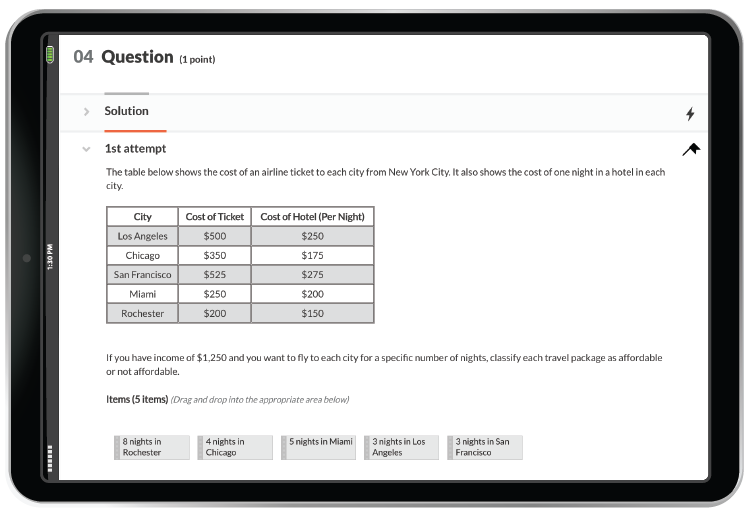The image size is (750, 515).
Task: Collapse the 1st attempt section chevron
Action: coord(87,149)
